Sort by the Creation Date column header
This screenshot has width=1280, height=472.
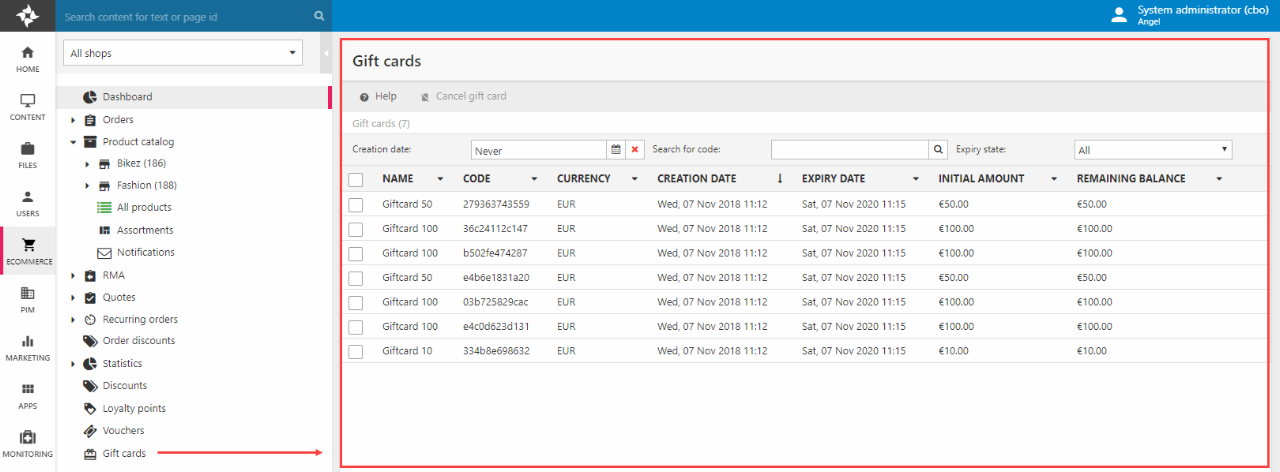point(696,179)
